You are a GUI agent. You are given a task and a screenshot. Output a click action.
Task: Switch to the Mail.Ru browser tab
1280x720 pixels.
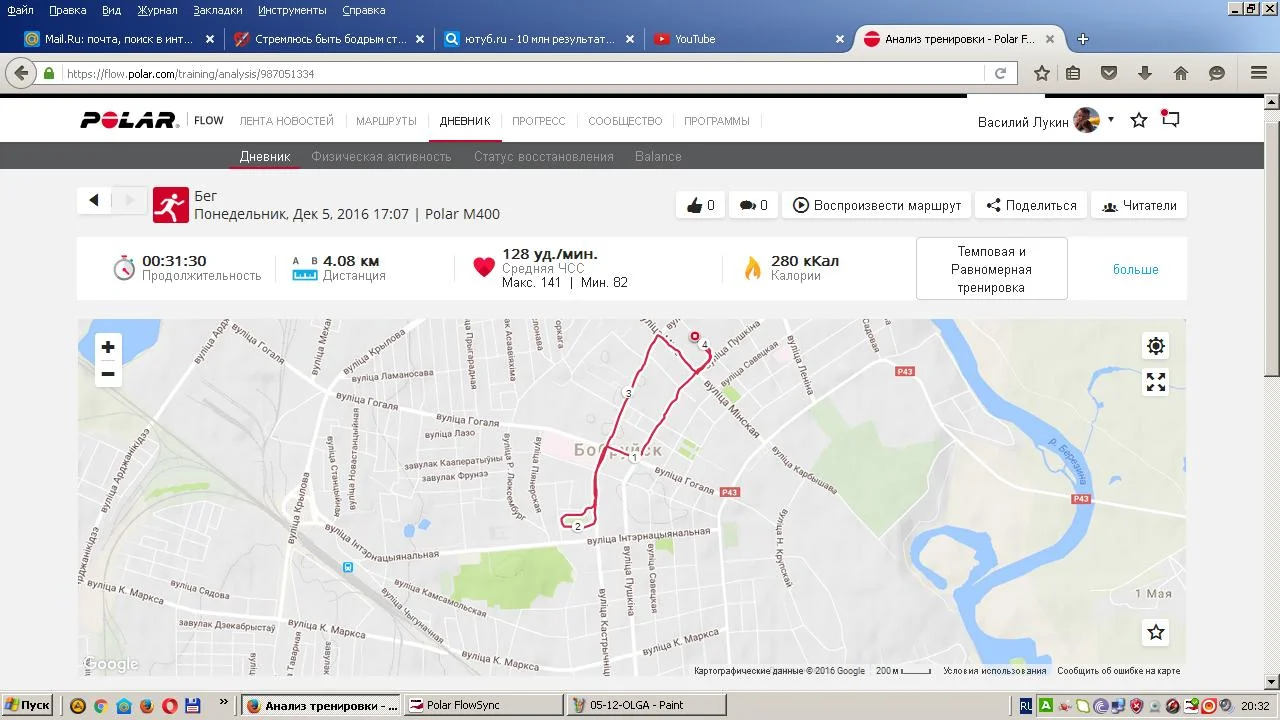pos(118,39)
